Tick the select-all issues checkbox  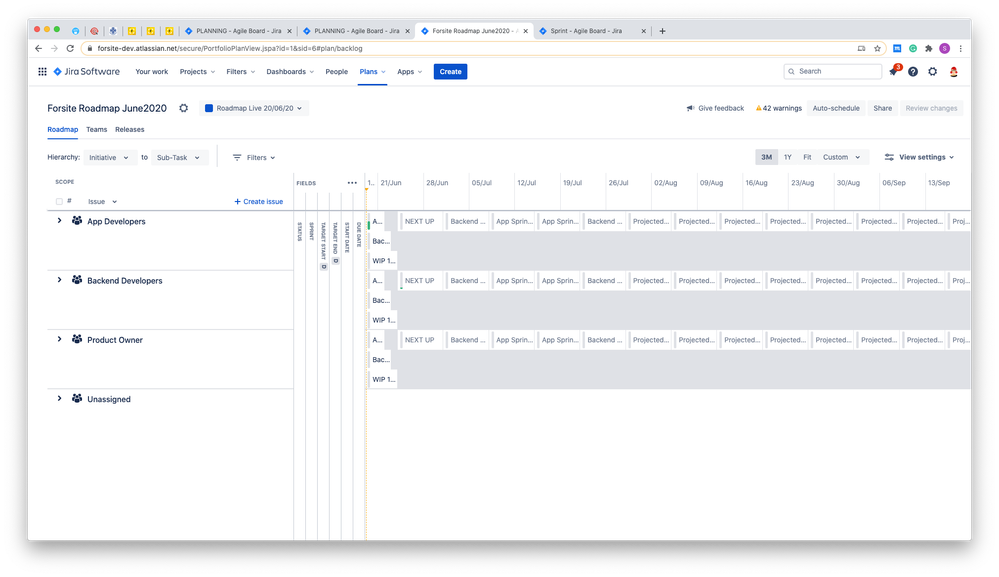pos(59,201)
